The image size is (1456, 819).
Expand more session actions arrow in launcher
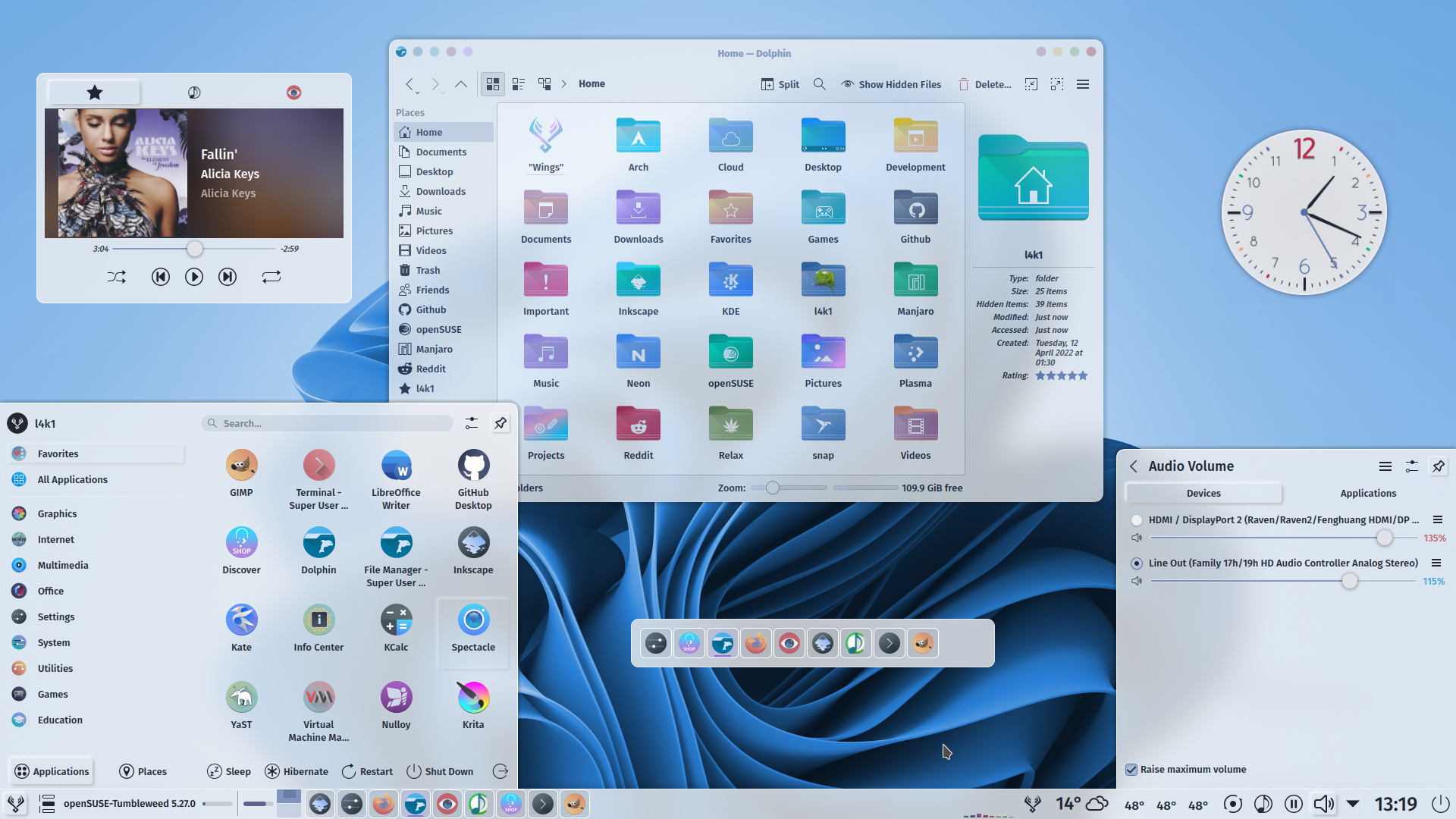pos(500,771)
